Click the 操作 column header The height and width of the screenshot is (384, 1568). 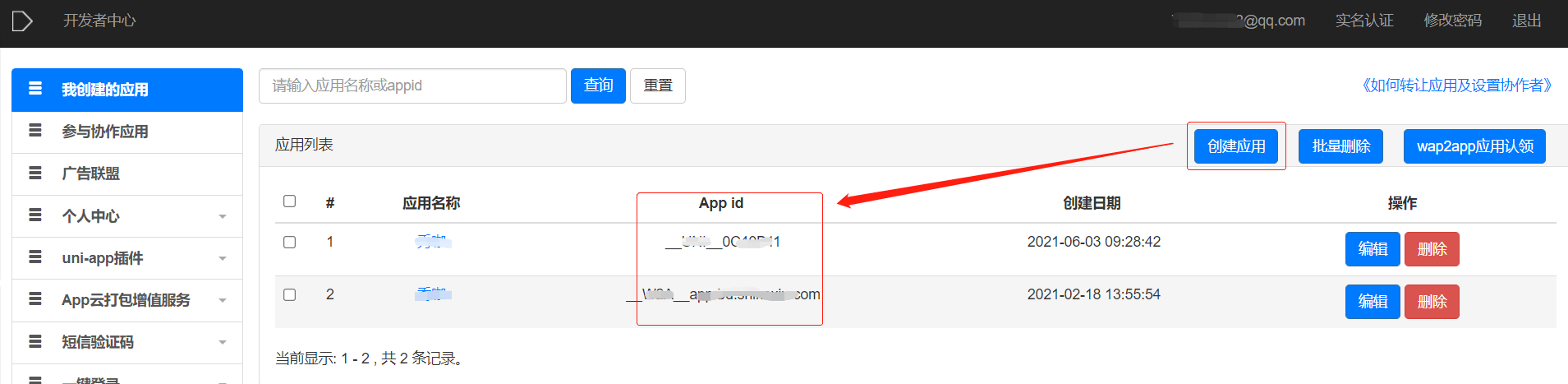pos(1402,203)
